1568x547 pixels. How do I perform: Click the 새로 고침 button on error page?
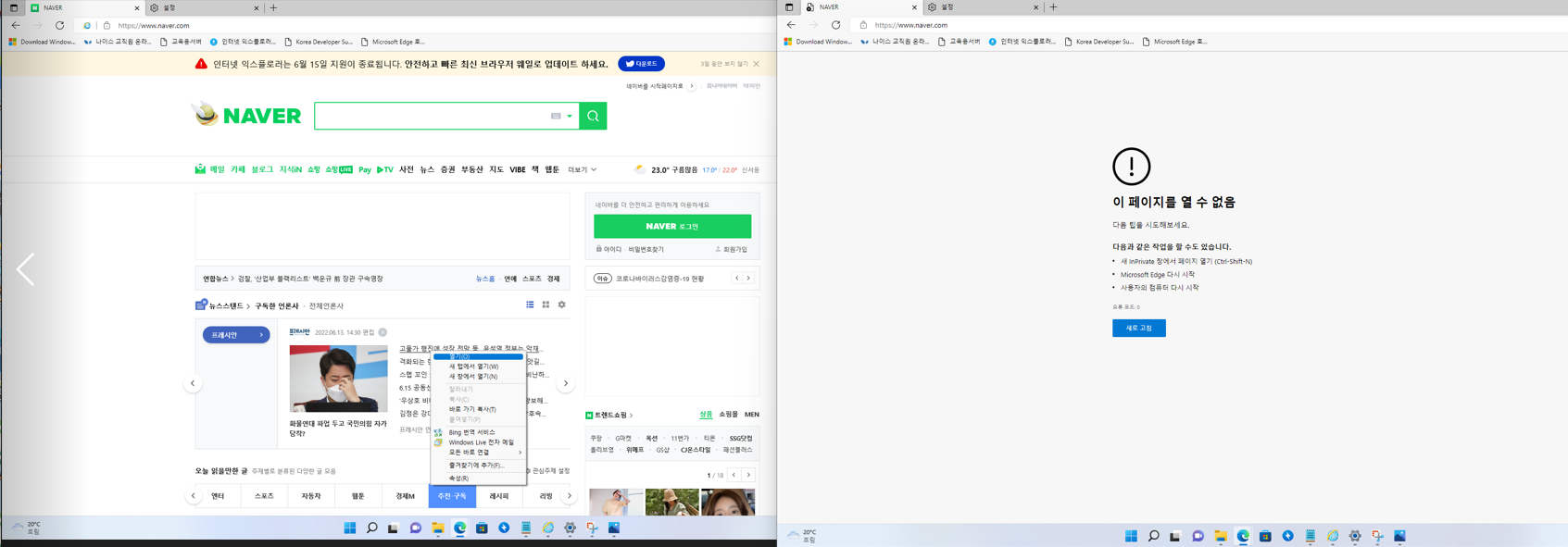pyautogui.click(x=1138, y=328)
